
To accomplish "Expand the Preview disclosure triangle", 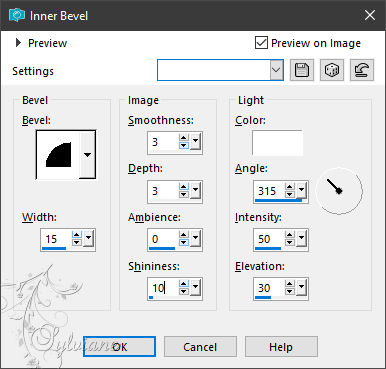I will point(18,43).
